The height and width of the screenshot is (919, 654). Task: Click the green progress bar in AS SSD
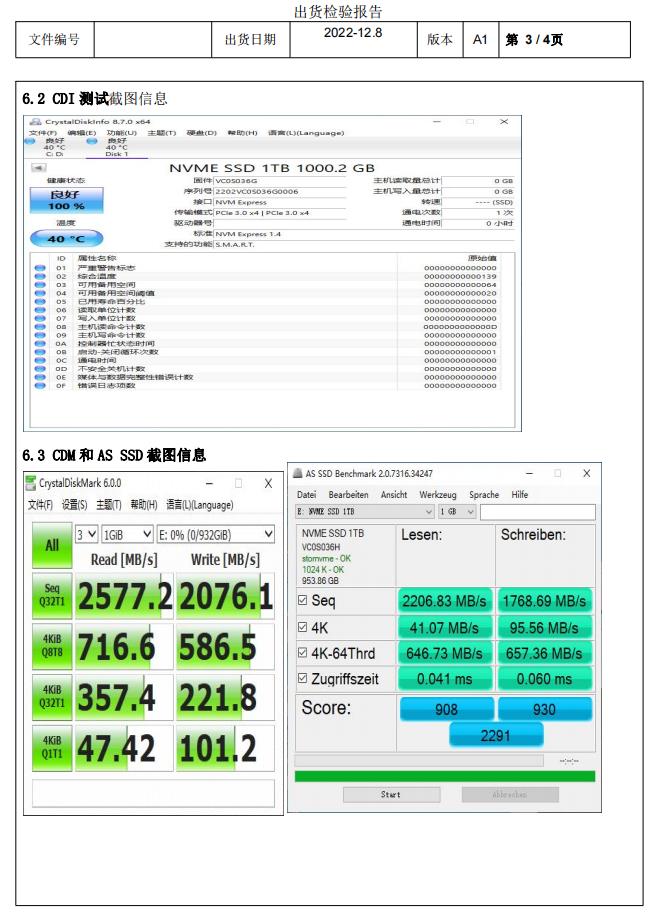[444, 775]
